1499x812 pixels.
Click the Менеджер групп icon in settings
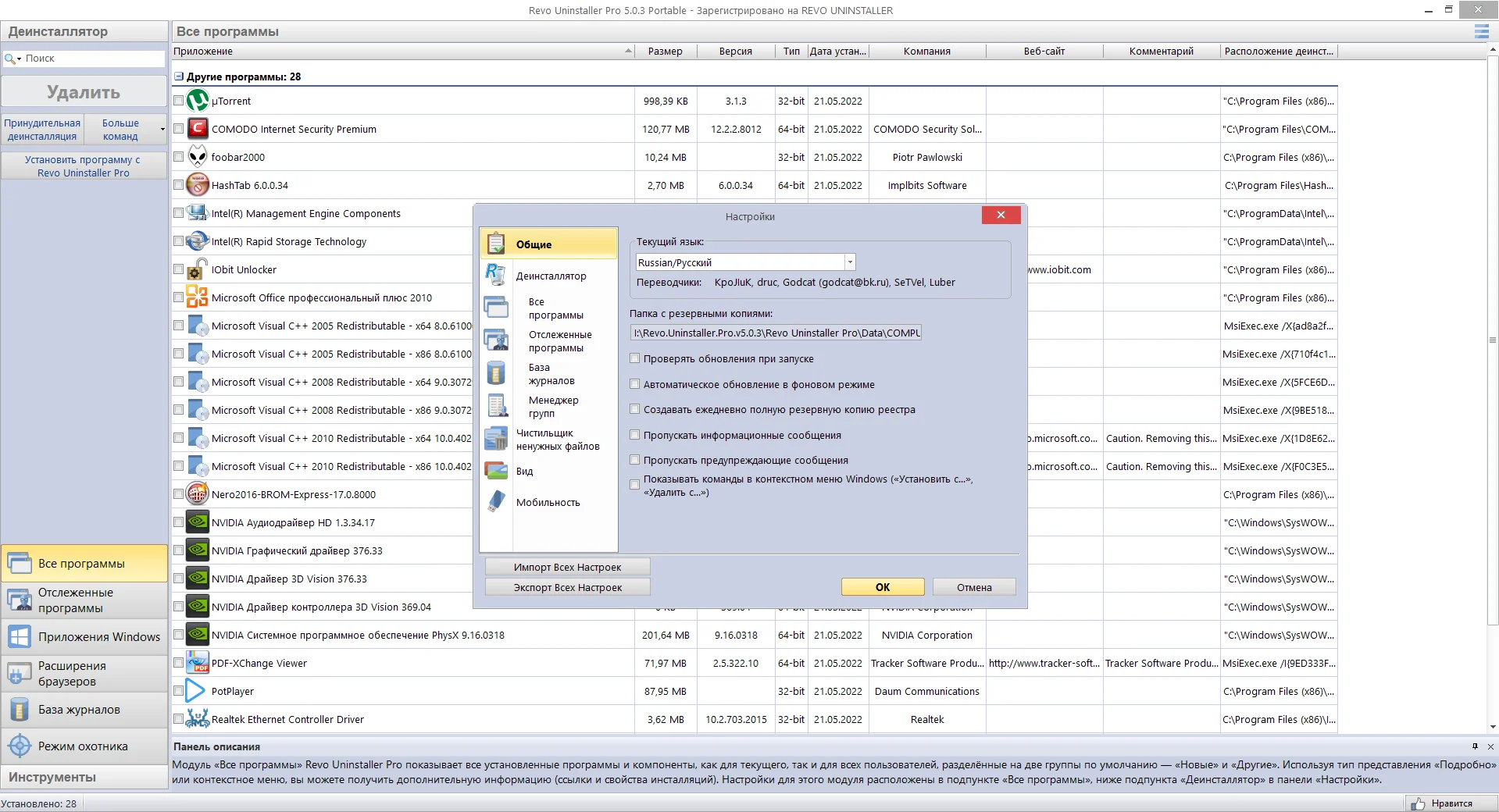497,406
